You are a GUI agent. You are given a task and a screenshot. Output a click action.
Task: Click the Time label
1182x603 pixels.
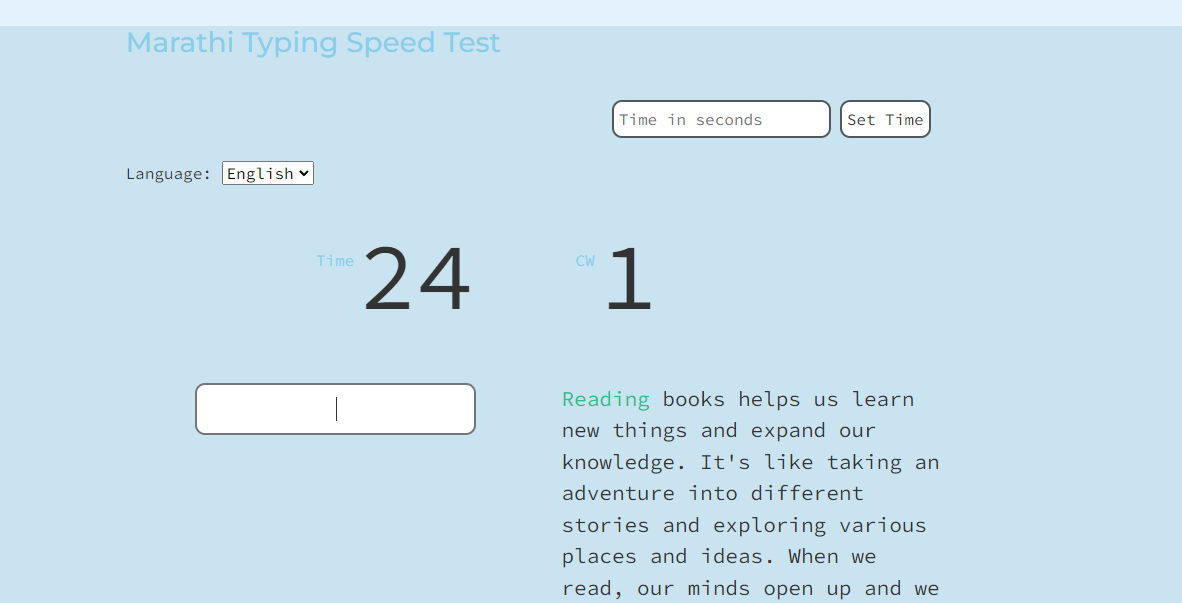[335, 260]
